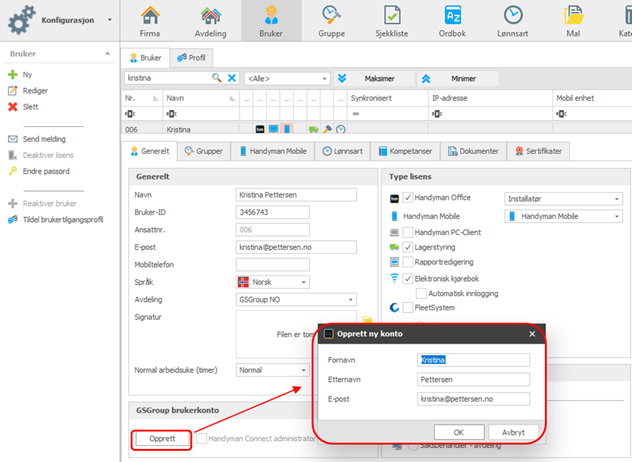Toggle the Handyman Office checkbox

click(x=407, y=198)
